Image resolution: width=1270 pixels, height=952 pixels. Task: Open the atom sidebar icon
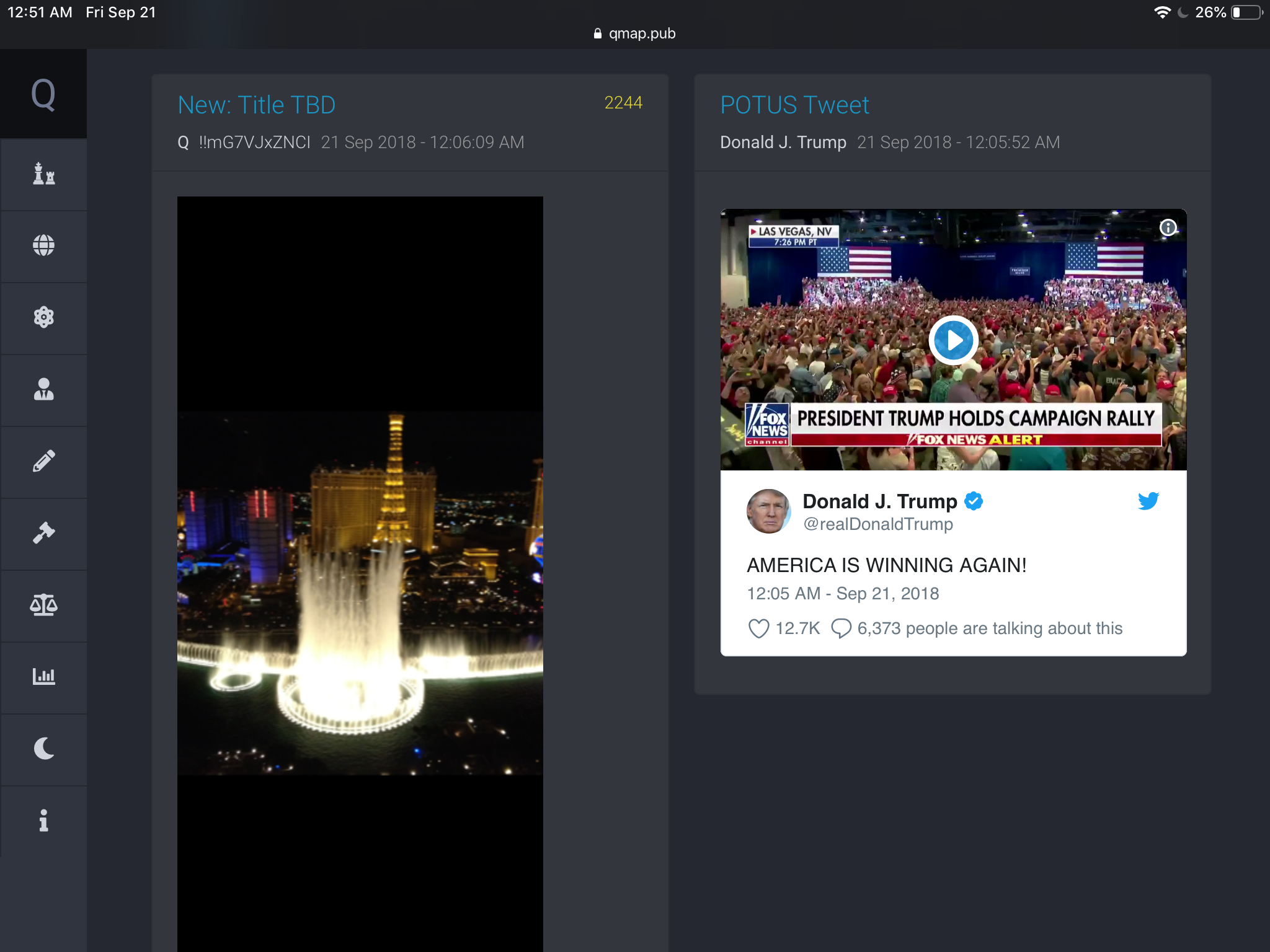point(43,317)
